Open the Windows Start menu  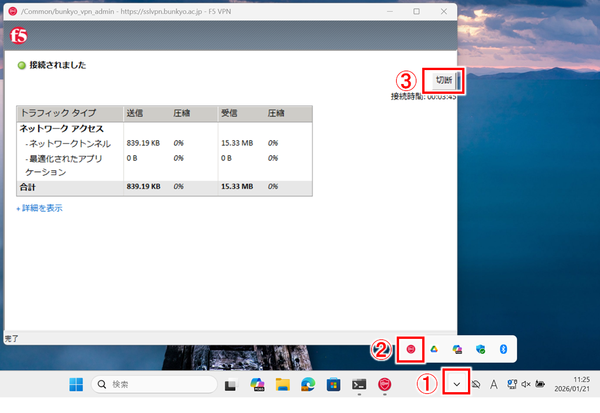click(76, 384)
